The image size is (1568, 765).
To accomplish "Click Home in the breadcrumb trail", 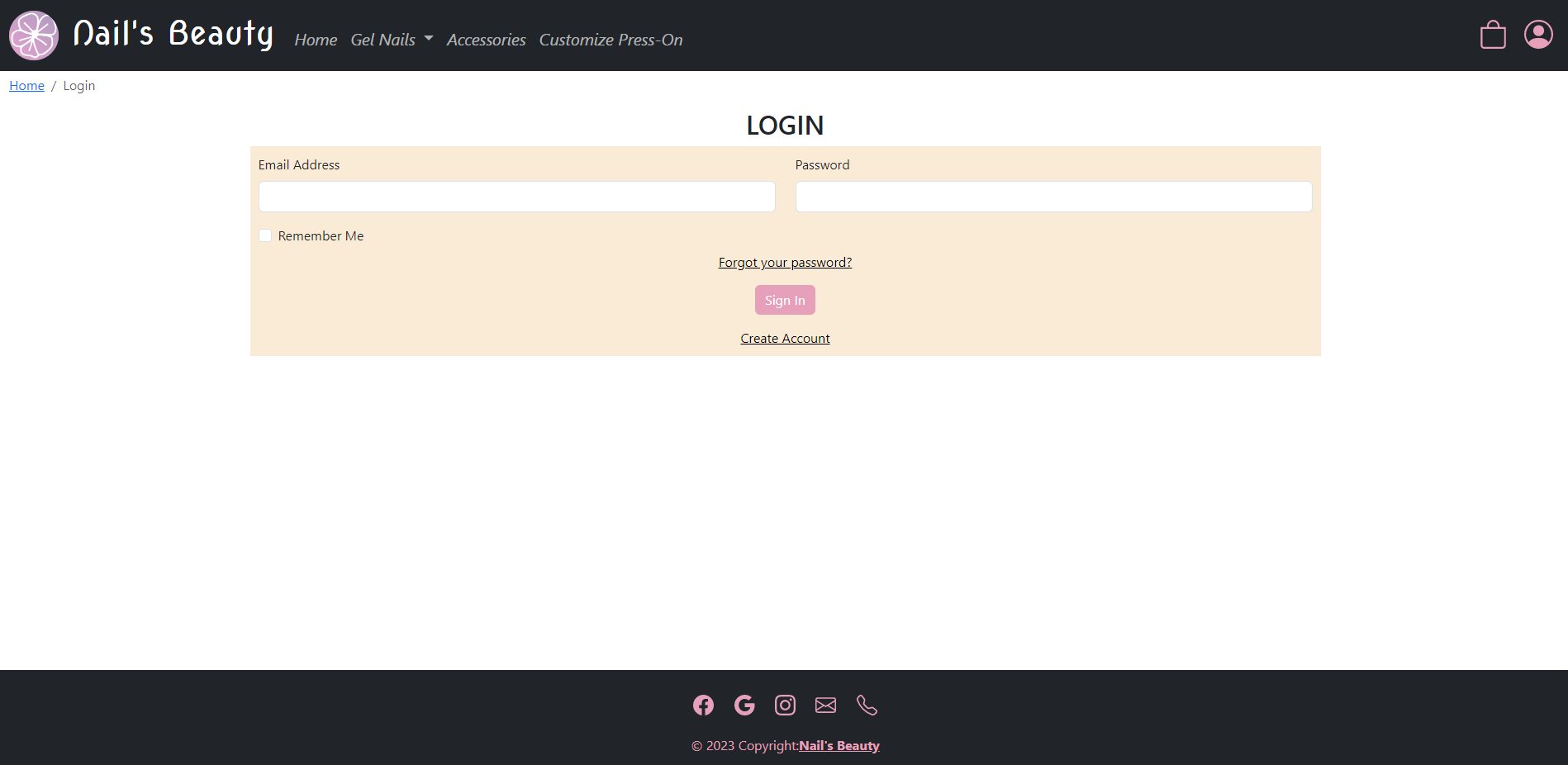I will 26,85.
